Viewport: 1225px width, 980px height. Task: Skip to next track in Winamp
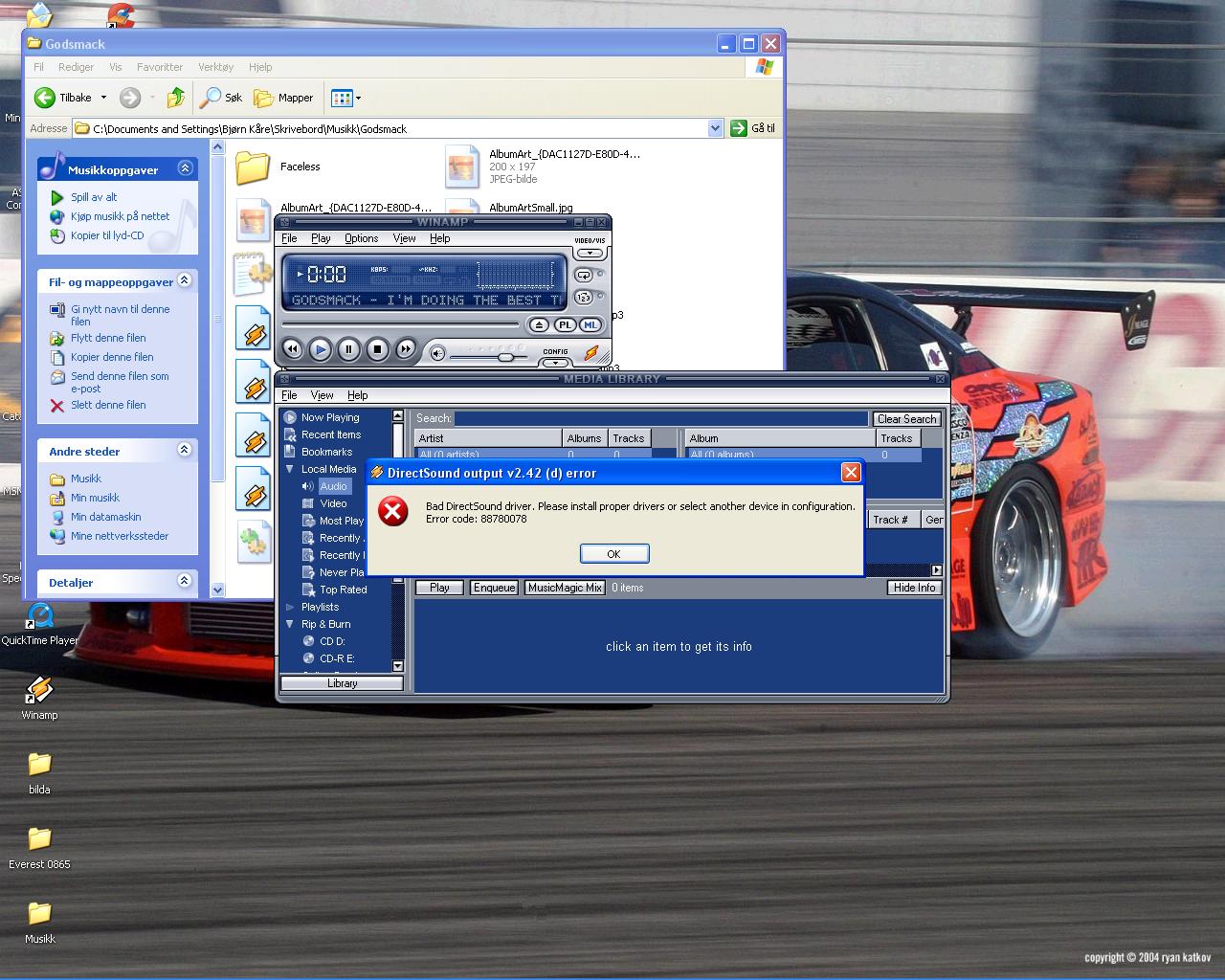[x=406, y=350]
